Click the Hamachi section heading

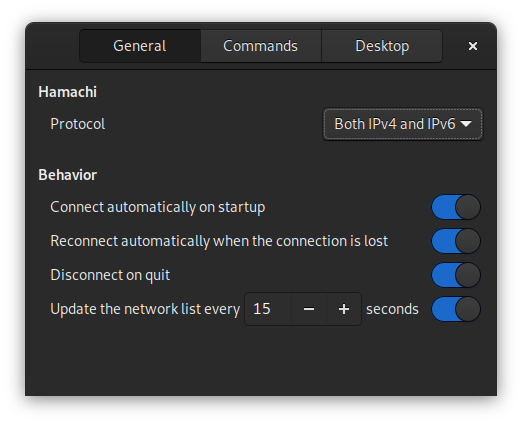coord(68,92)
